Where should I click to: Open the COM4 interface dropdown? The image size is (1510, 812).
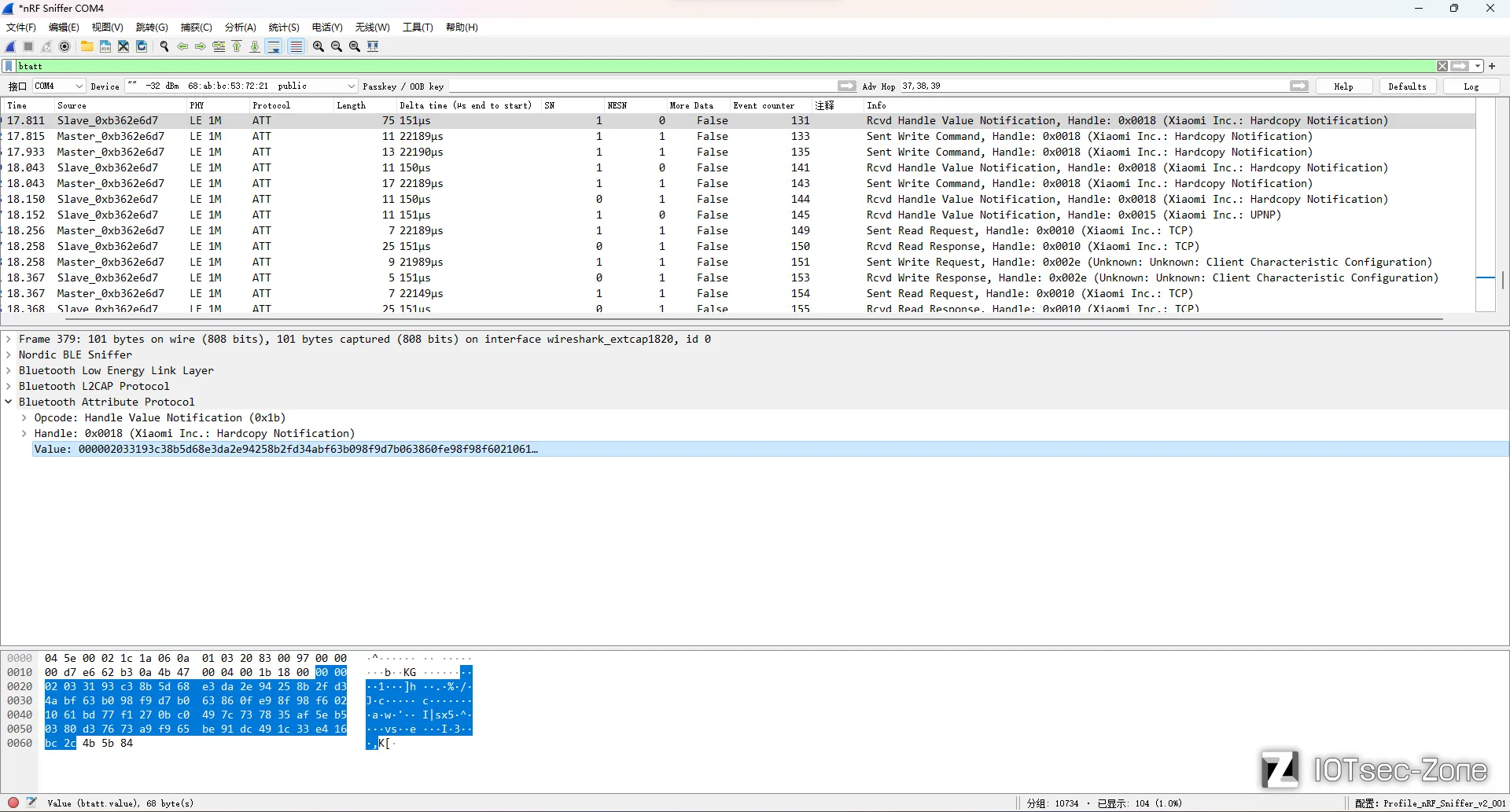click(x=58, y=86)
